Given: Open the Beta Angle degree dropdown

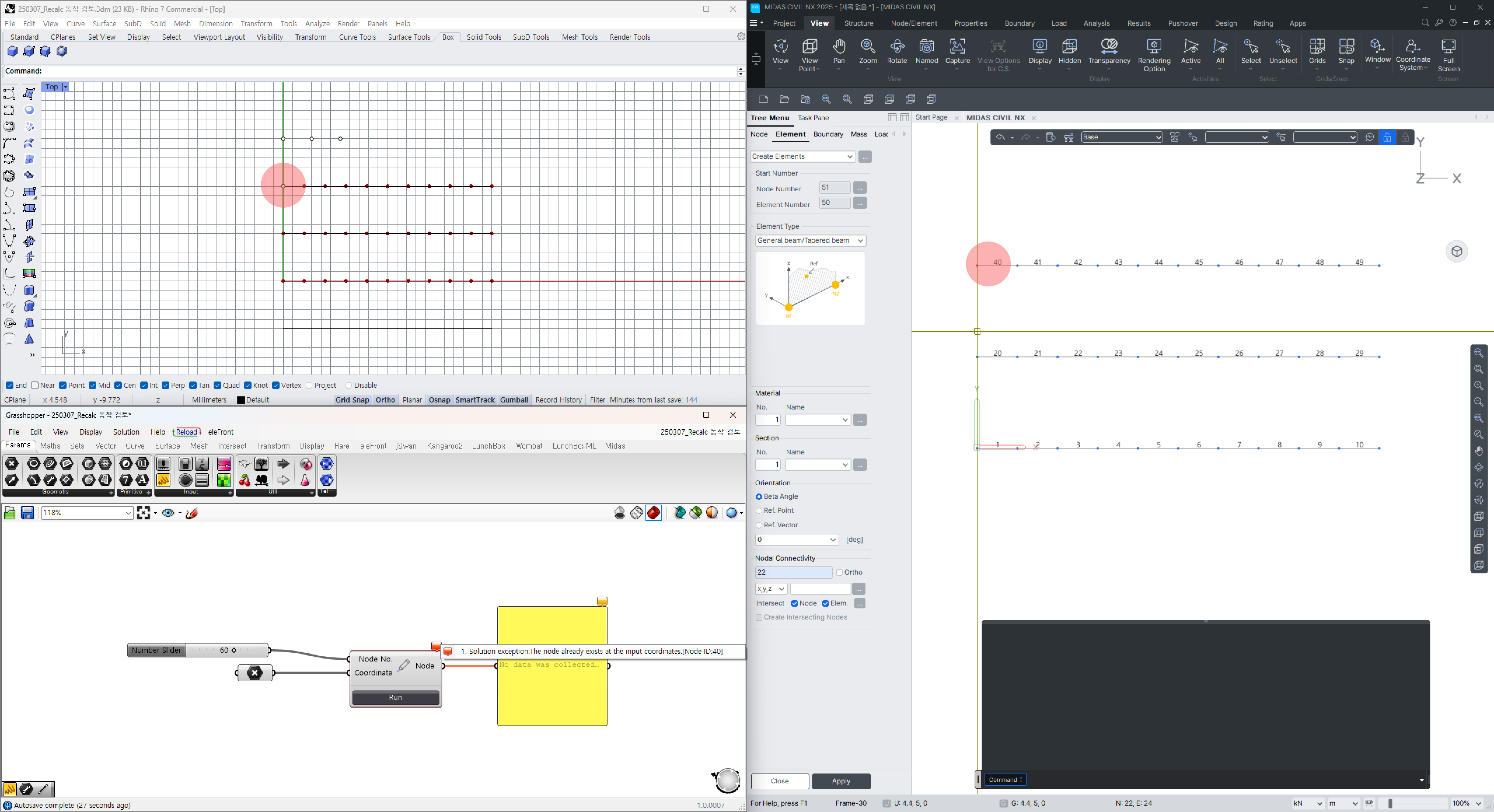Looking at the screenshot, I should tap(797, 540).
